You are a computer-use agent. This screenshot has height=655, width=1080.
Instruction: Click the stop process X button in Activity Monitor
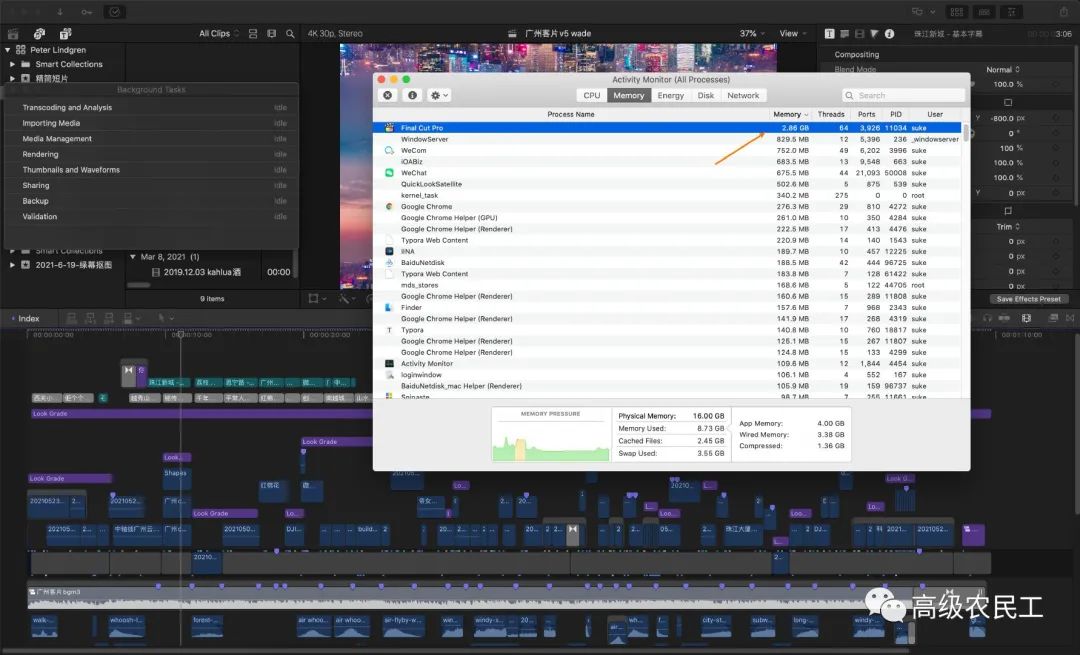tap(388, 96)
